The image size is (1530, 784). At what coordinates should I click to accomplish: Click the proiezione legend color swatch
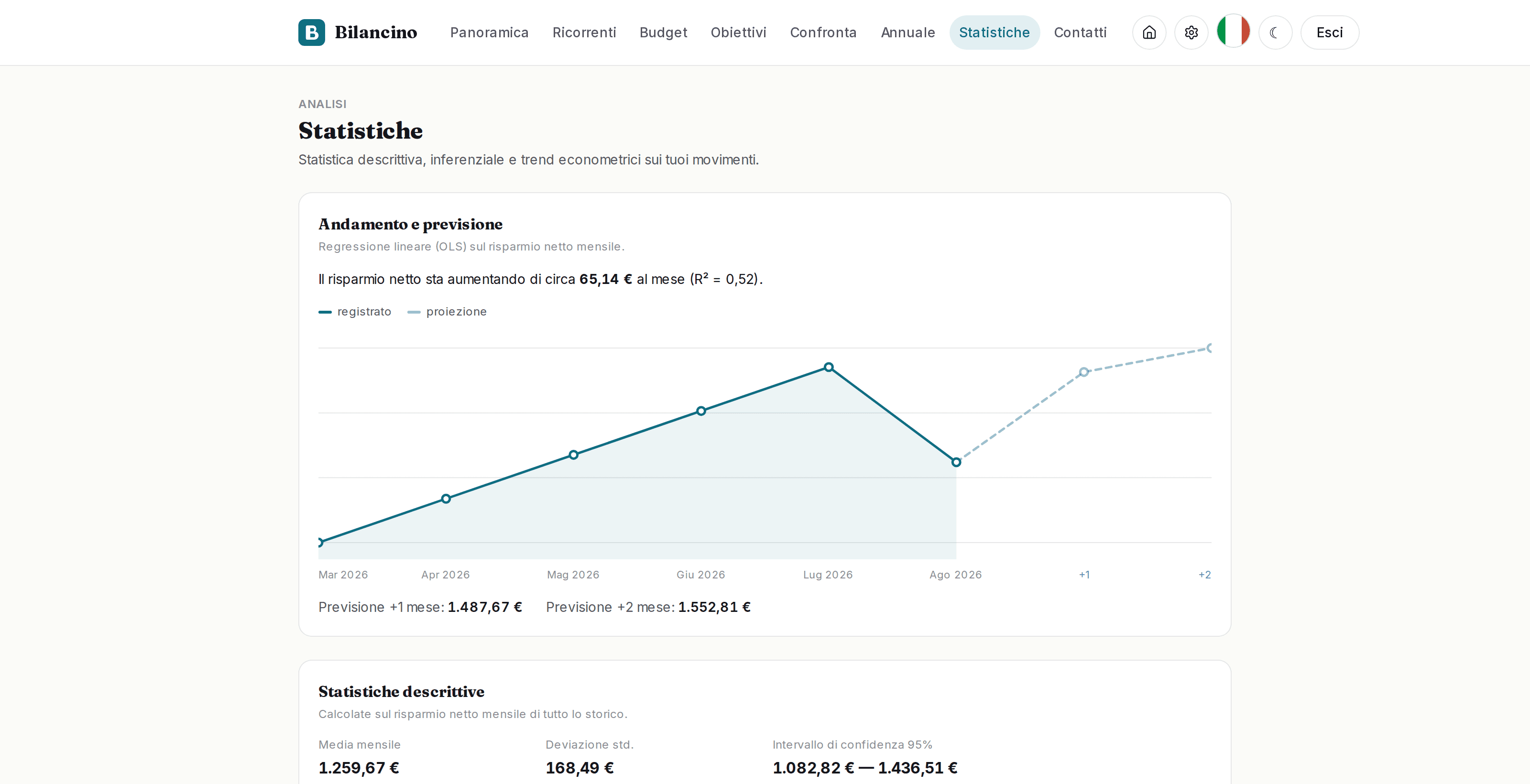(x=414, y=312)
